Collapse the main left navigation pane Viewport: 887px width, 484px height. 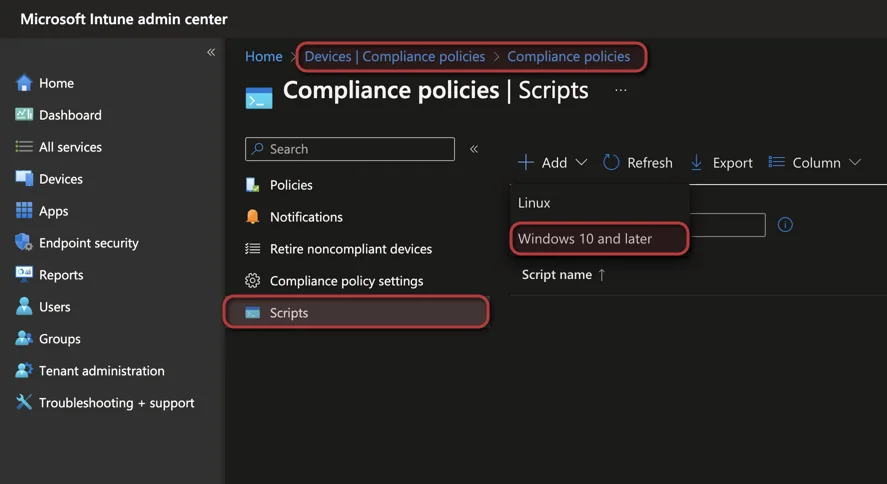click(x=211, y=52)
